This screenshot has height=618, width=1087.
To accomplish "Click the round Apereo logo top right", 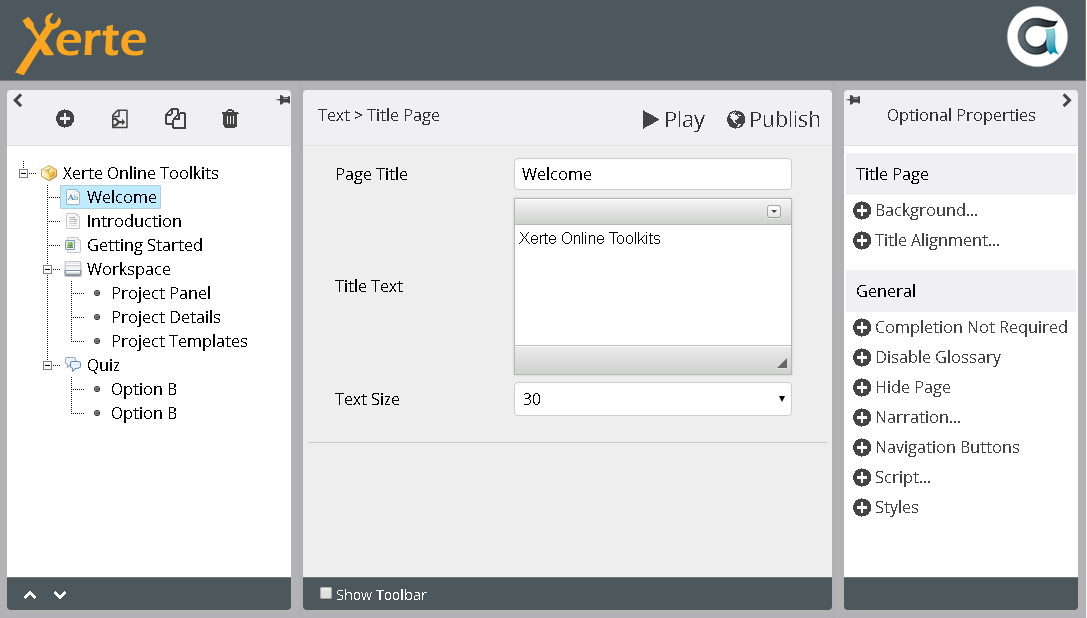I will click(1037, 37).
